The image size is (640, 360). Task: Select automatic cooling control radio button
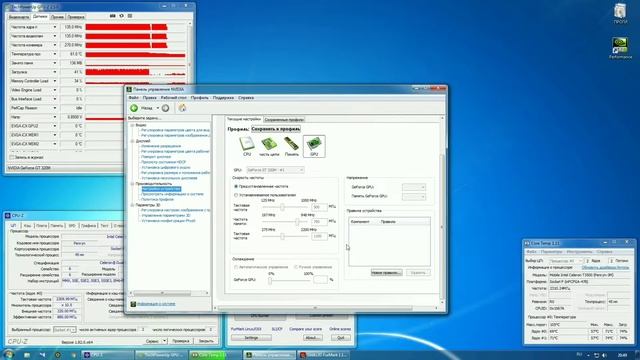236,267
